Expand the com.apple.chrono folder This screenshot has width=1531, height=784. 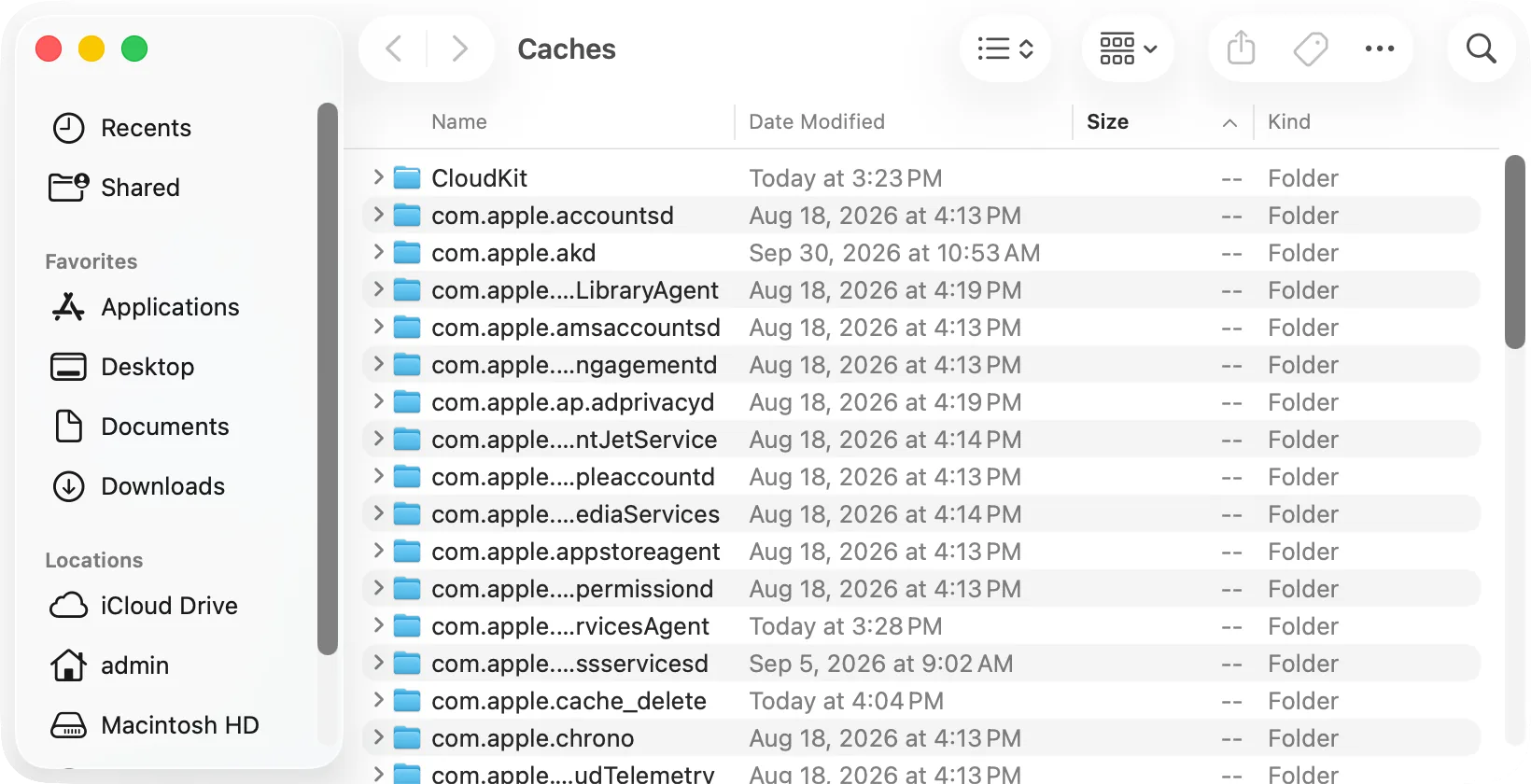coord(378,737)
